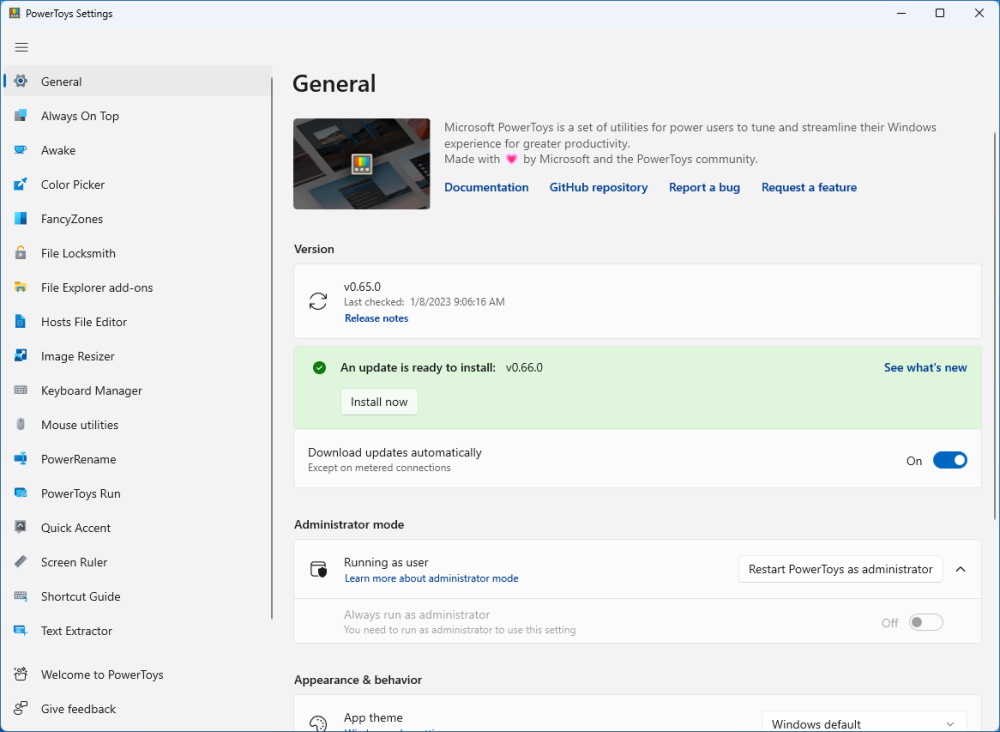Collapse the Running as user section chevron
The width and height of the screenshot is (1000, 732).
coord(960,569)
